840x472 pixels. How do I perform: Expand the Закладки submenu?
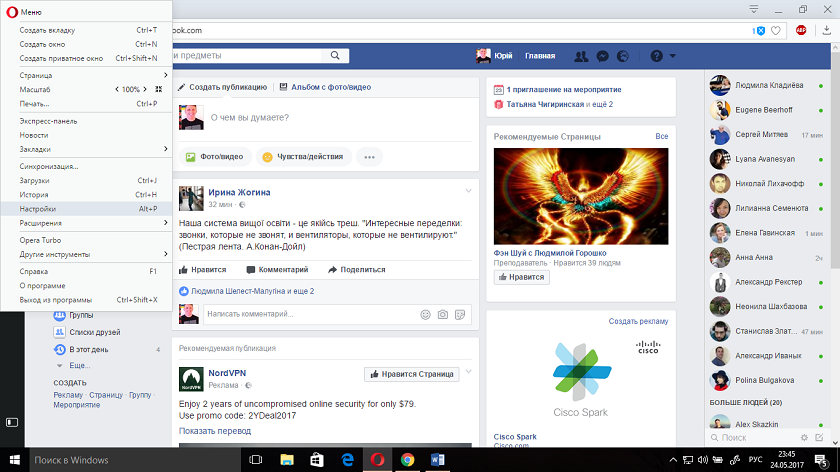click(90, 149)
